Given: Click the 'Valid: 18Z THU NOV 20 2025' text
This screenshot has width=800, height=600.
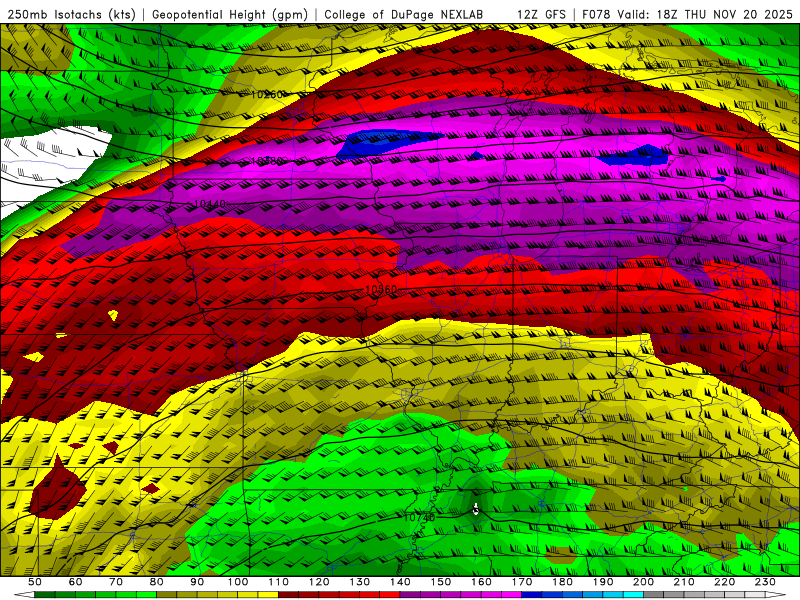Looking at the screenshot, I should [x=705, y=14].
